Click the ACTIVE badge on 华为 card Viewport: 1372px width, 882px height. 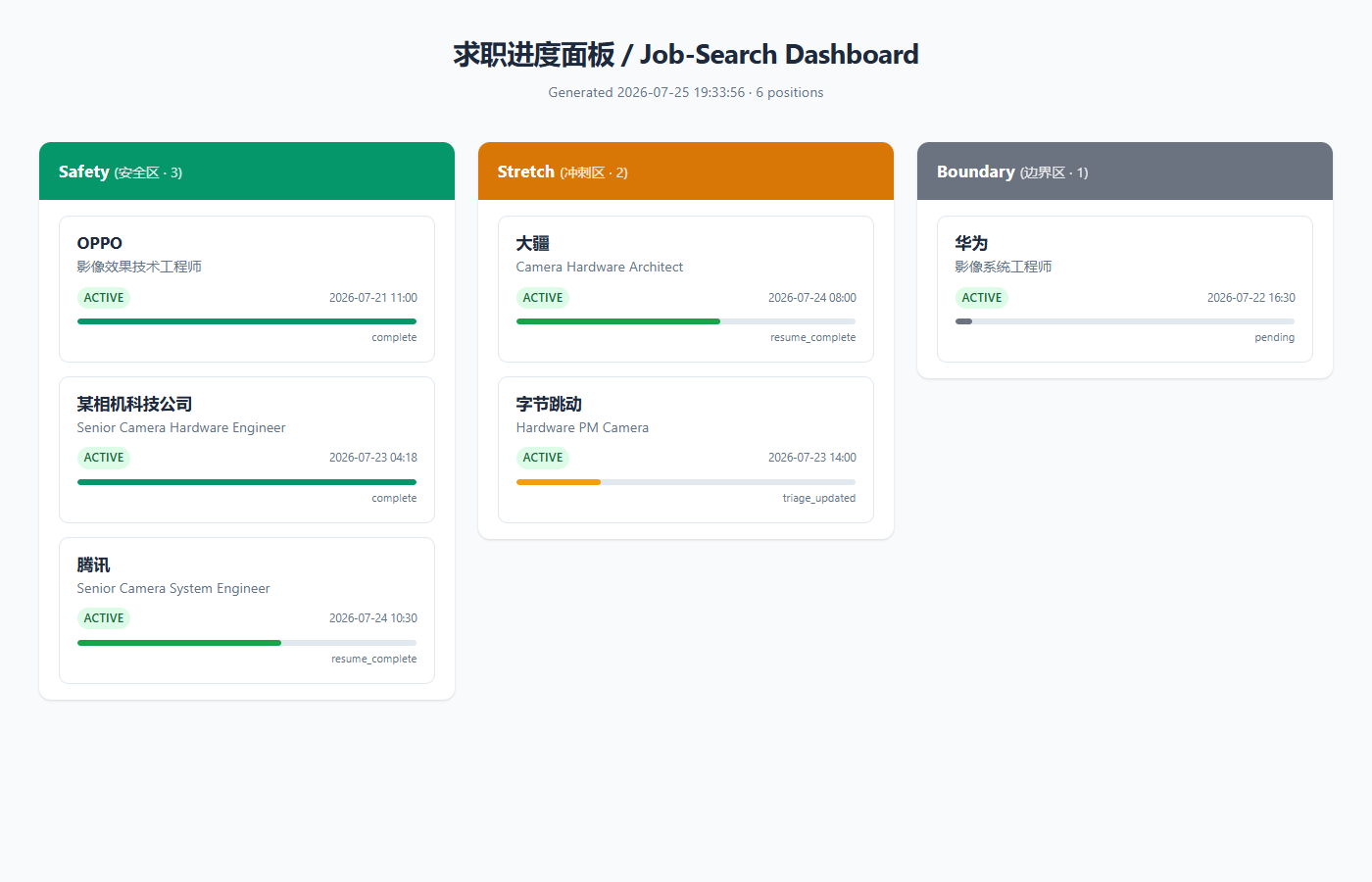click(x=982, y=298)
